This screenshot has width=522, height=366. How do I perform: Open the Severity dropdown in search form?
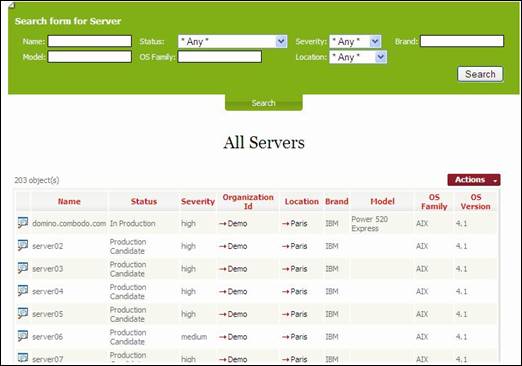coord(355,41)
